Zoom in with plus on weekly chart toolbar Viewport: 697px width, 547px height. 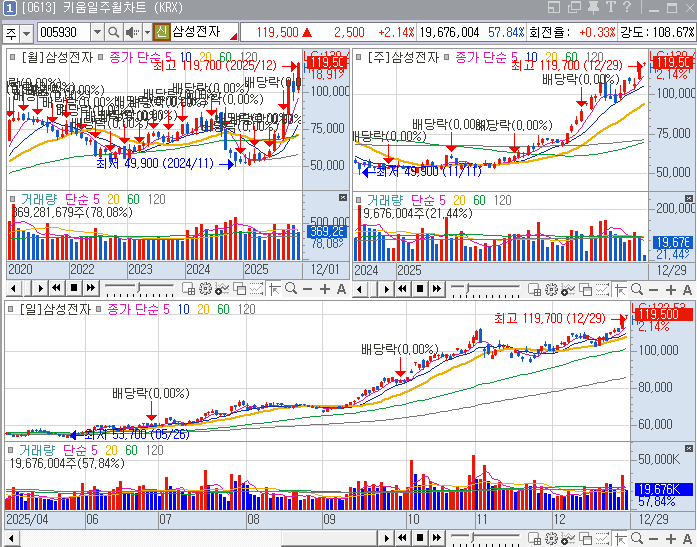tap(671, 290)
